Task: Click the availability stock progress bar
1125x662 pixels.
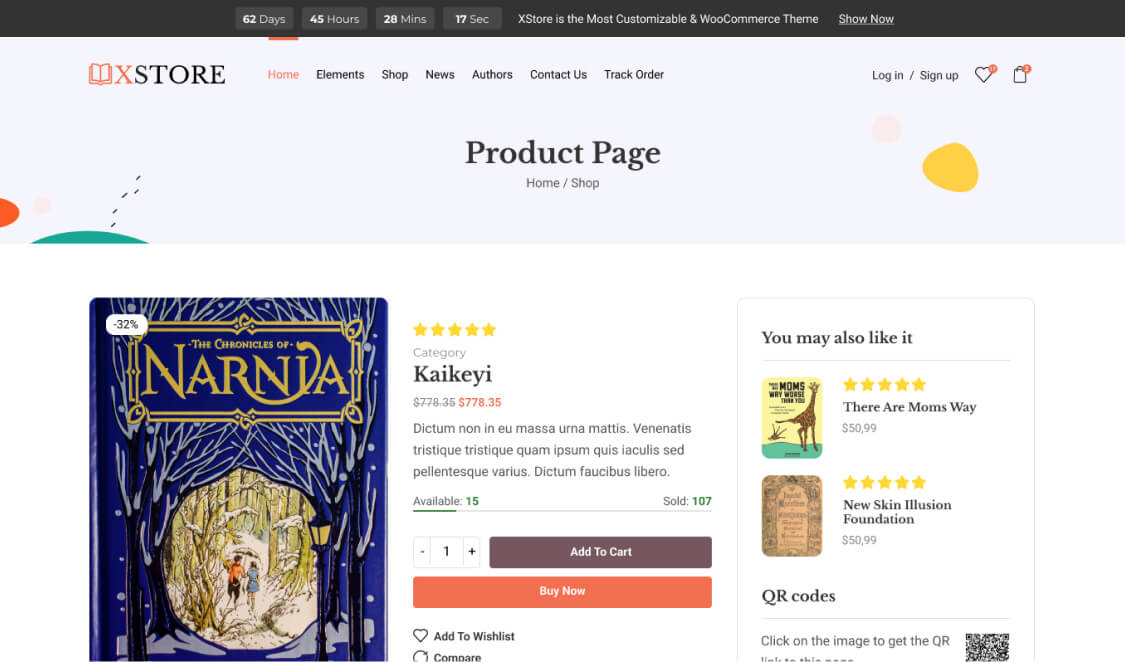Action: [x=562, y=511]
